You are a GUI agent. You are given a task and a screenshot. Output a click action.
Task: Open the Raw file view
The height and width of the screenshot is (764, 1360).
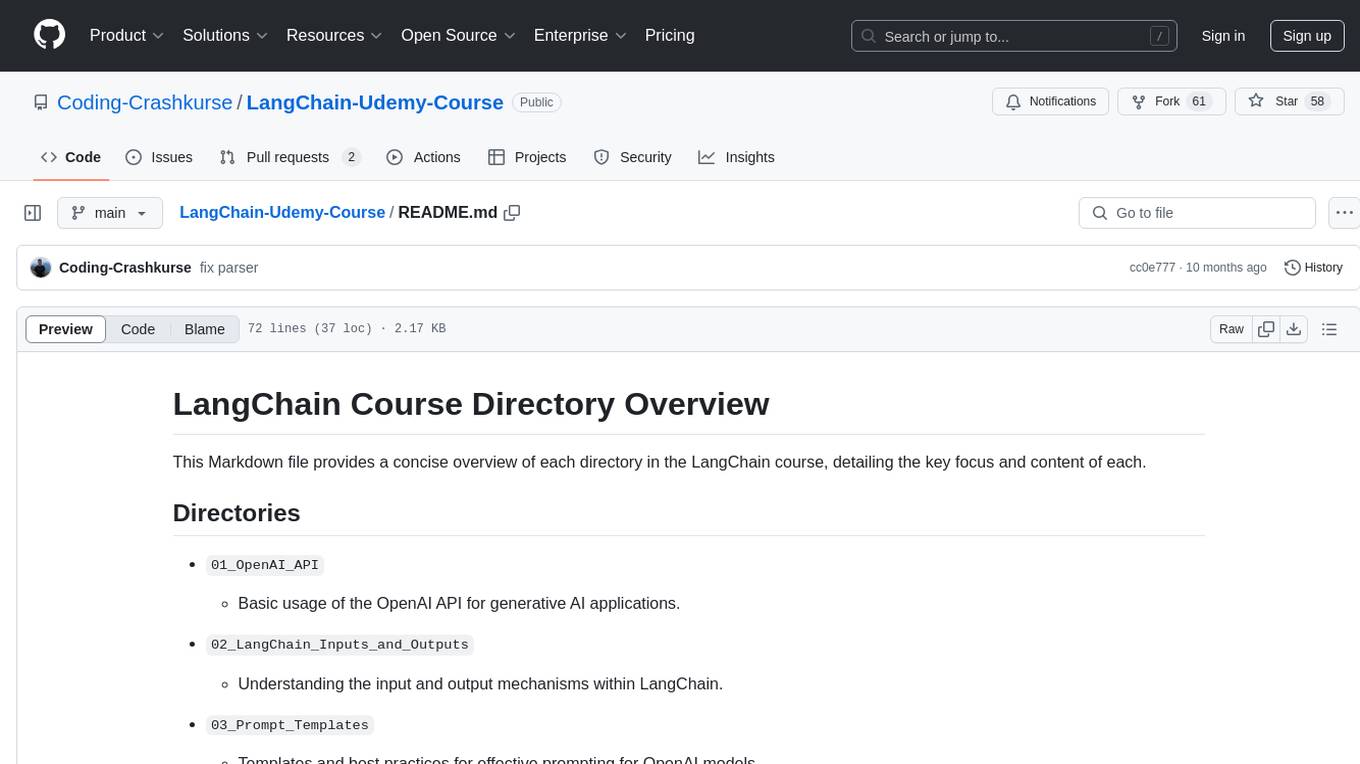click(1231, 329)
